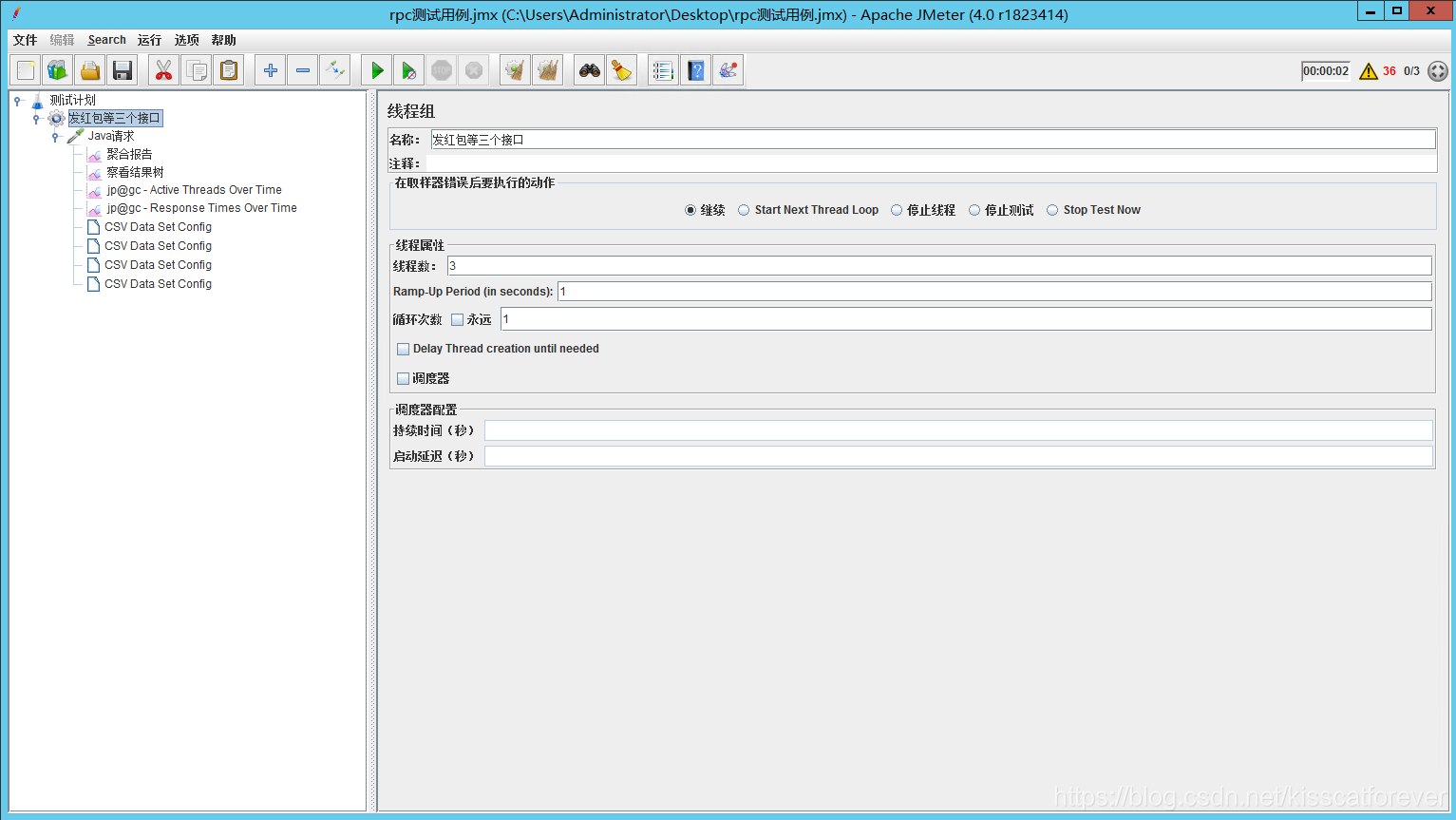The image size is (1456, 820).
Task: Click the 线程数 thread count field
Action: pyautogui.click(x=939, y=266)
